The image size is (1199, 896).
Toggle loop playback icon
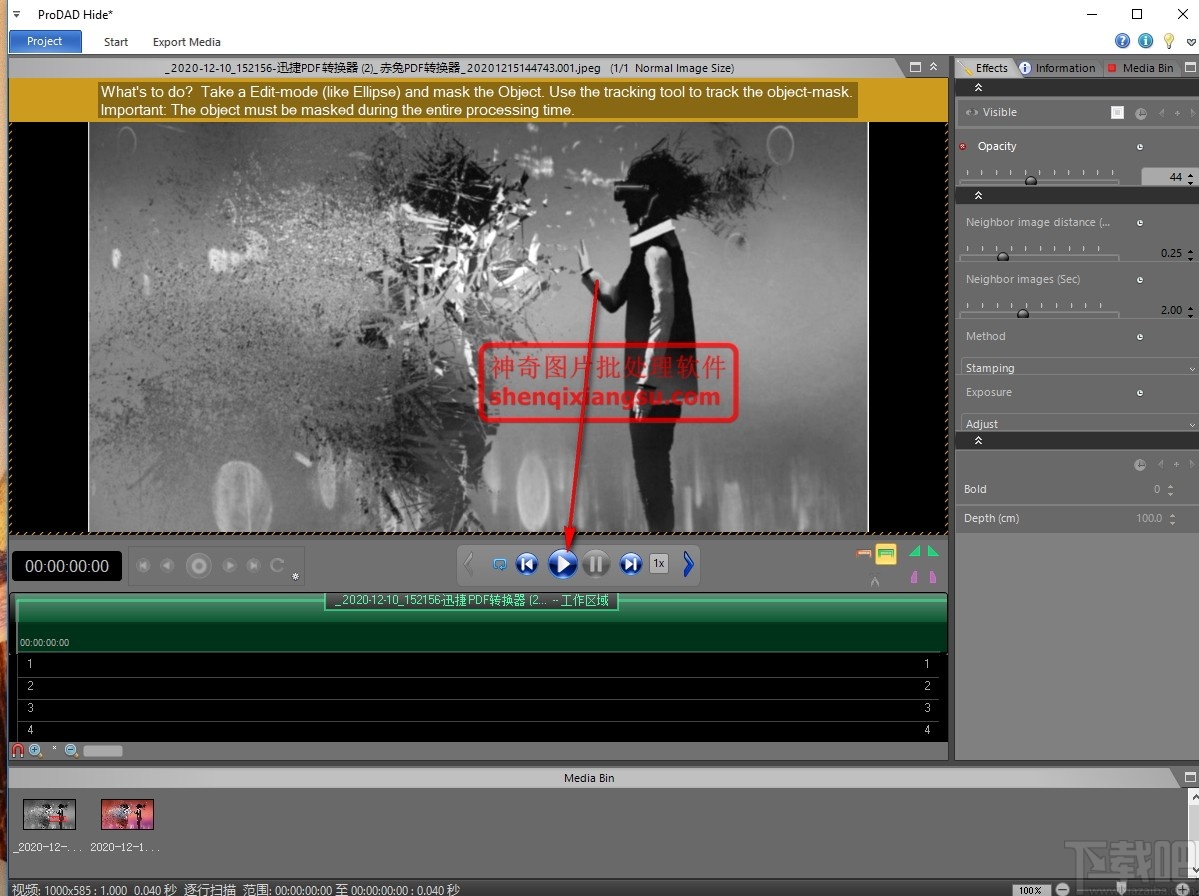pyautogui.click(x=499, y=564)
